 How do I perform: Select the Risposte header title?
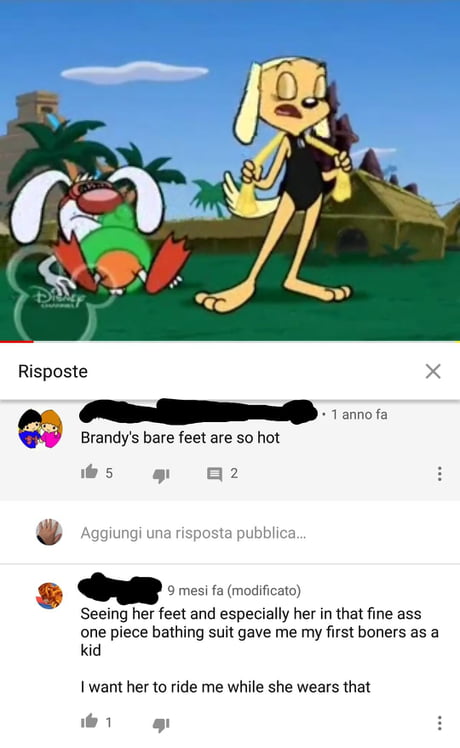(53, 371)
